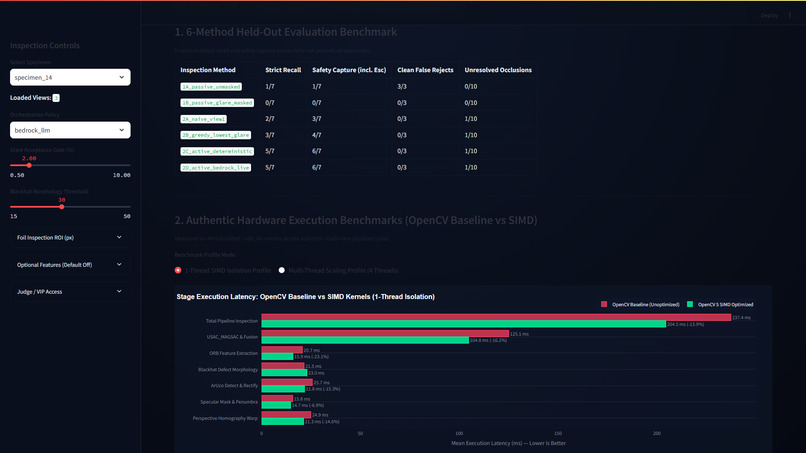Click the Inspection Controls sidebar heading

click(45, 45)
